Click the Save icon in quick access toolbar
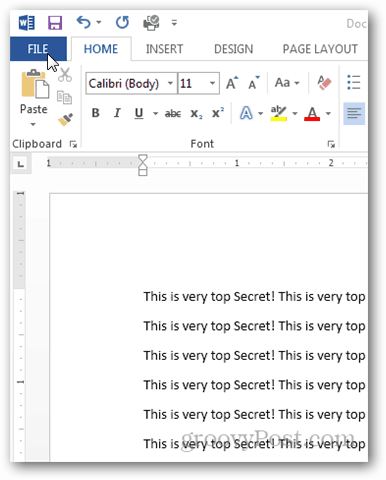386x480 pixels. tap(55, 23)
